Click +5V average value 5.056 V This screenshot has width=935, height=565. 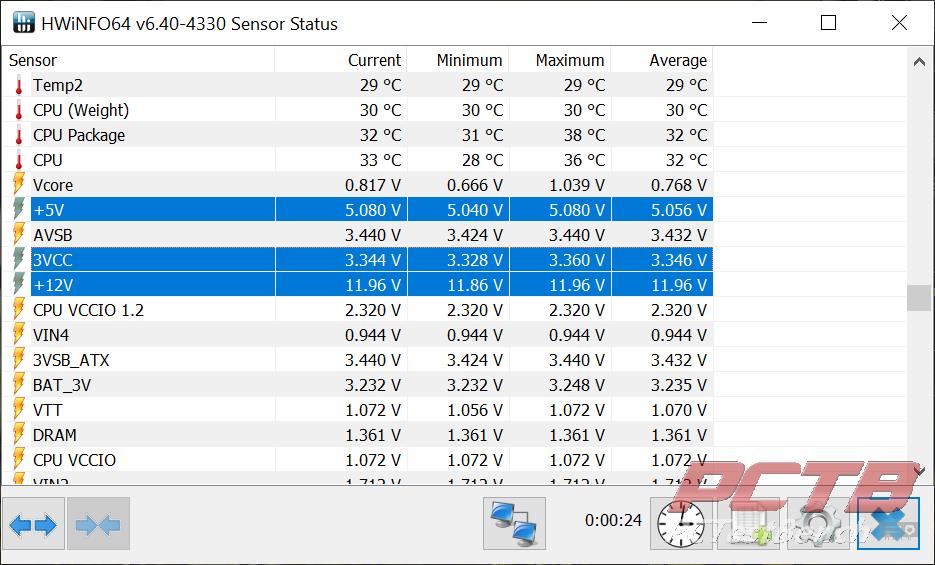point(679,210)
